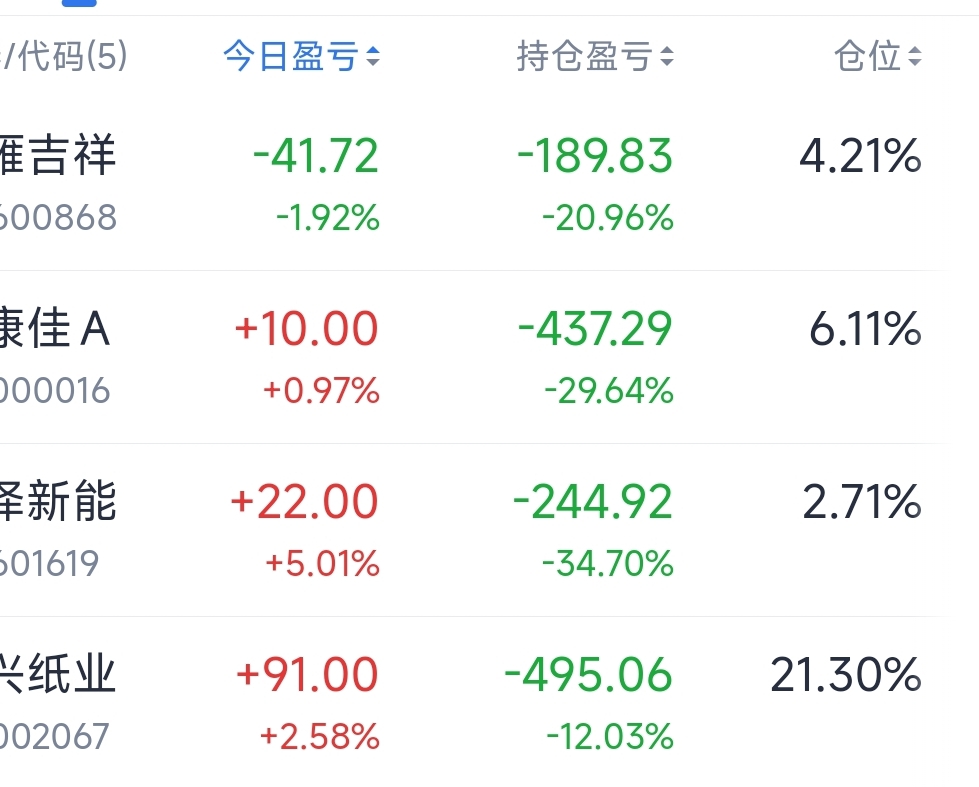Tap holding loss value -437.29

(x=595, y=330)
